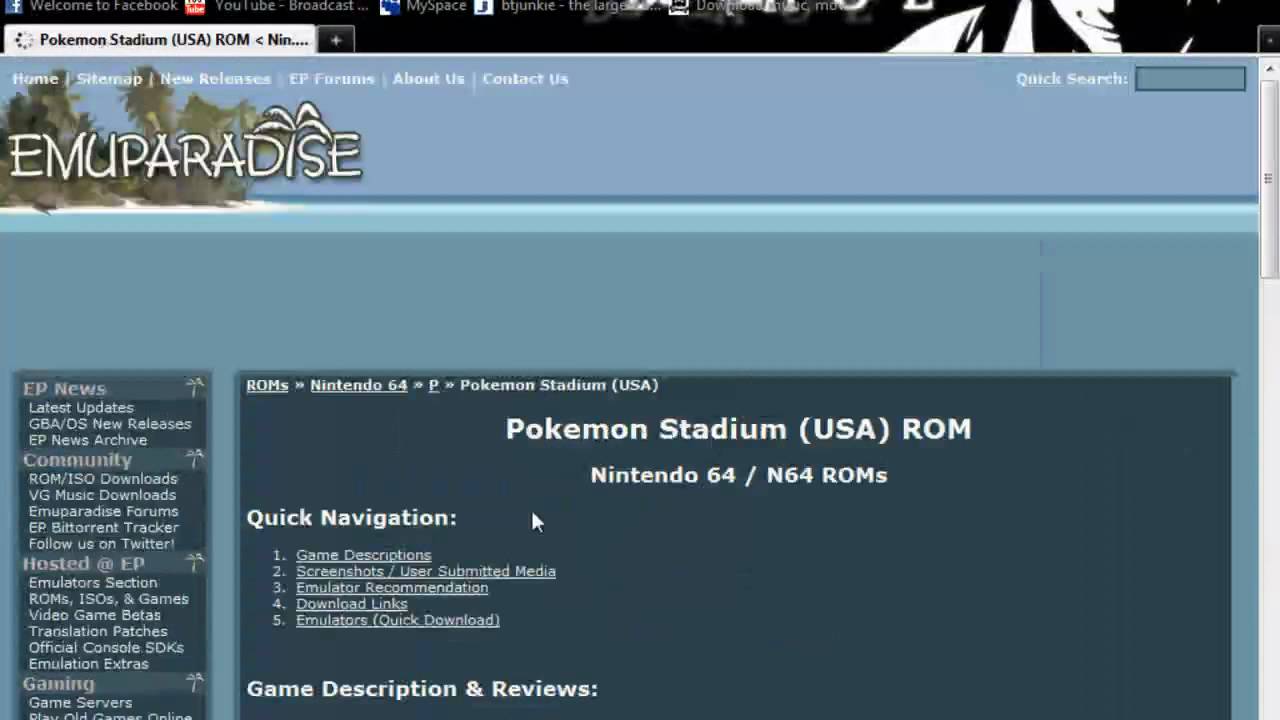Select the Pokemon Stadium (USA) ROM tab

(162, 40)
